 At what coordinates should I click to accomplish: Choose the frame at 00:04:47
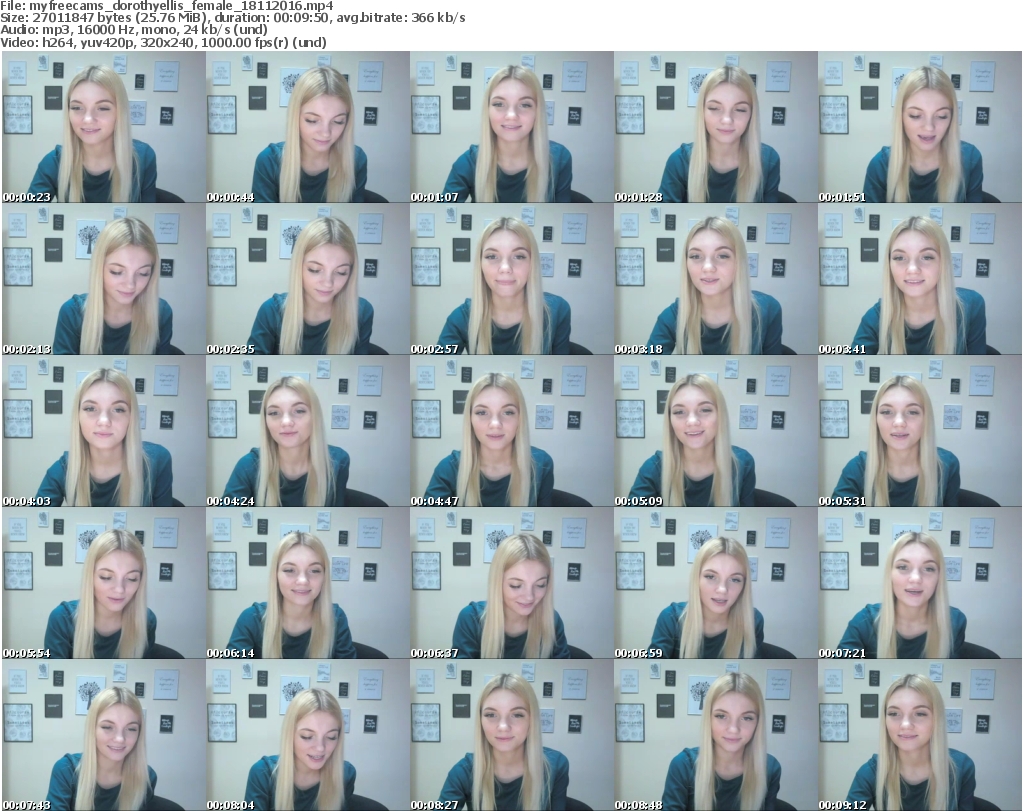coord(510,431)
